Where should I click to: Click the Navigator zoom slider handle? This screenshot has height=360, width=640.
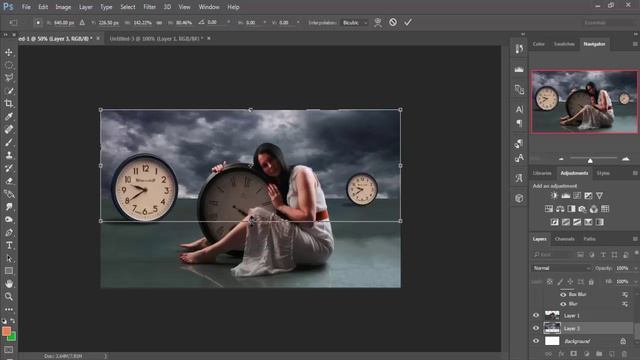pos(590,161)
